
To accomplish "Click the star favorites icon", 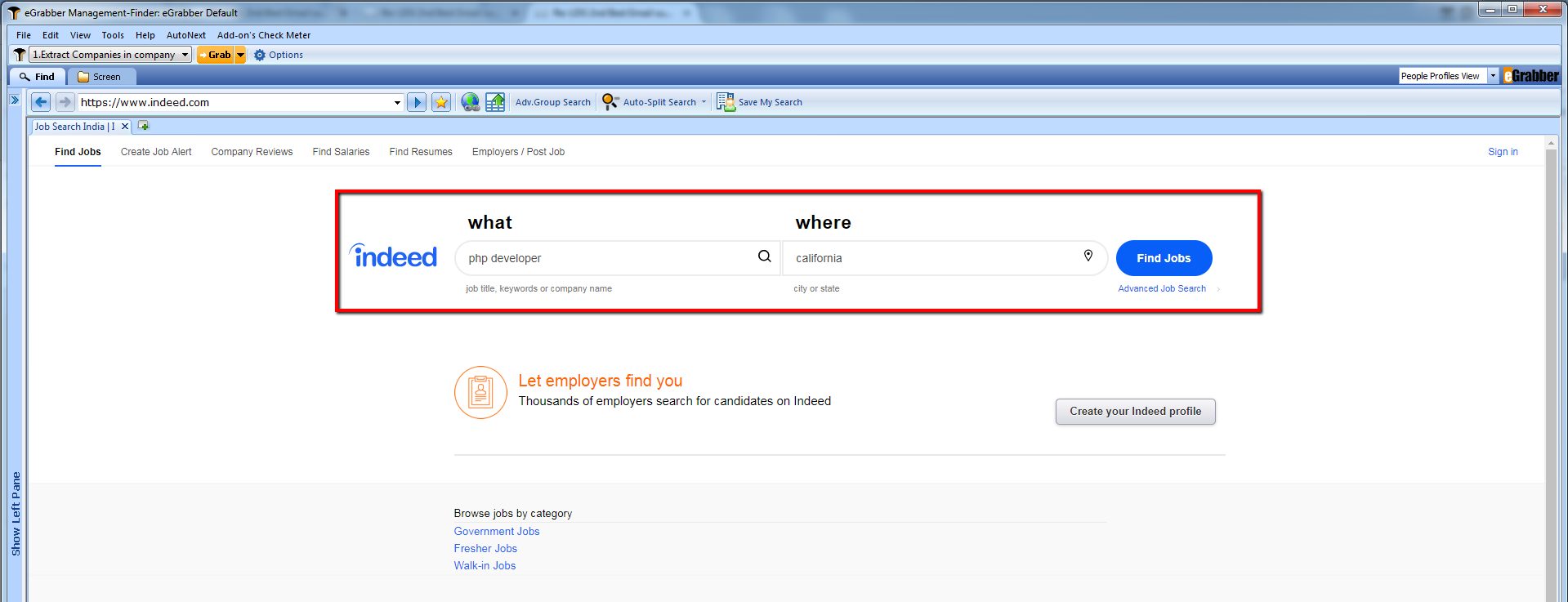I will click(441, 102).
